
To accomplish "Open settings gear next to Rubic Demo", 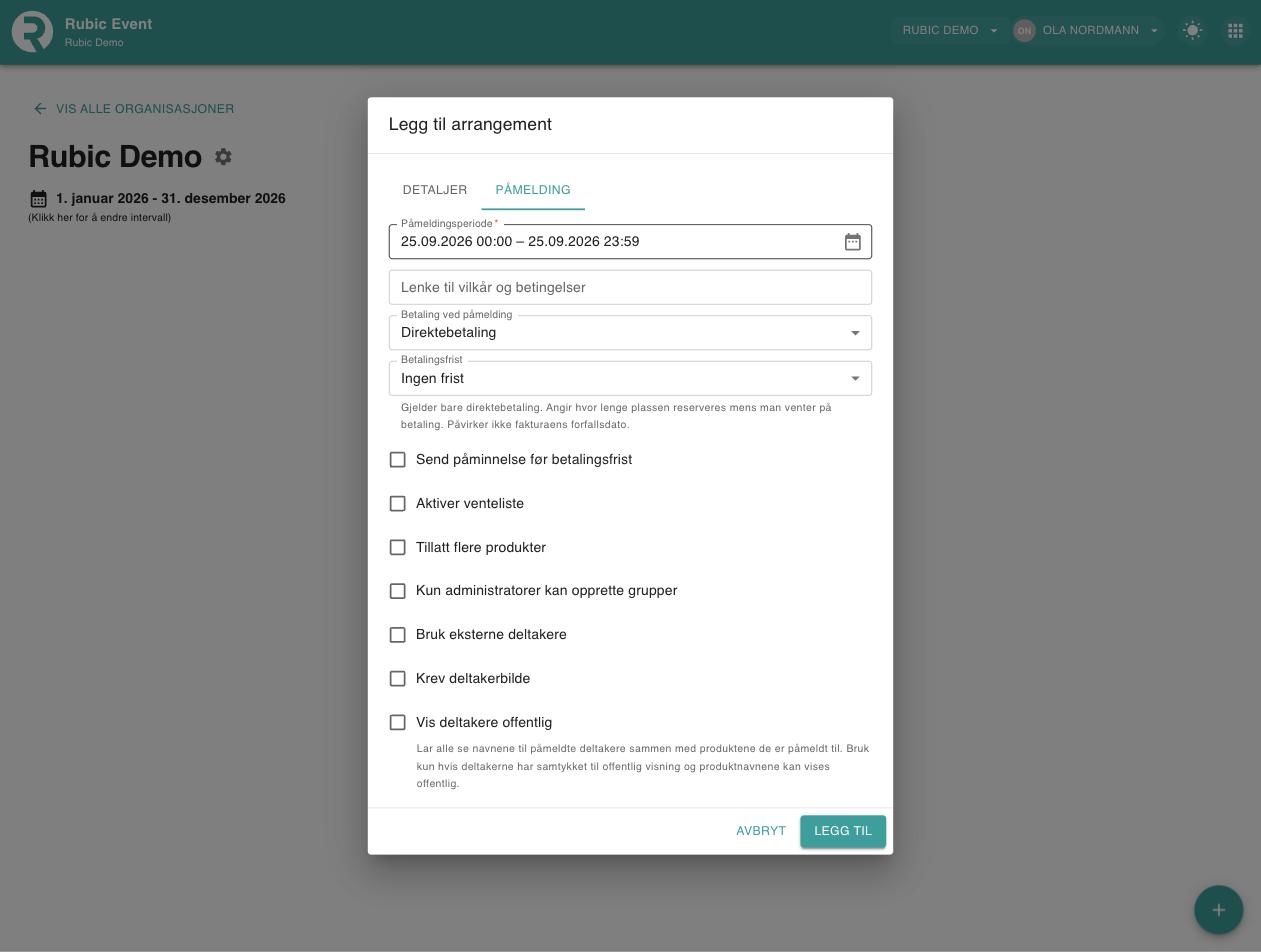I will (x=223, y=157).
